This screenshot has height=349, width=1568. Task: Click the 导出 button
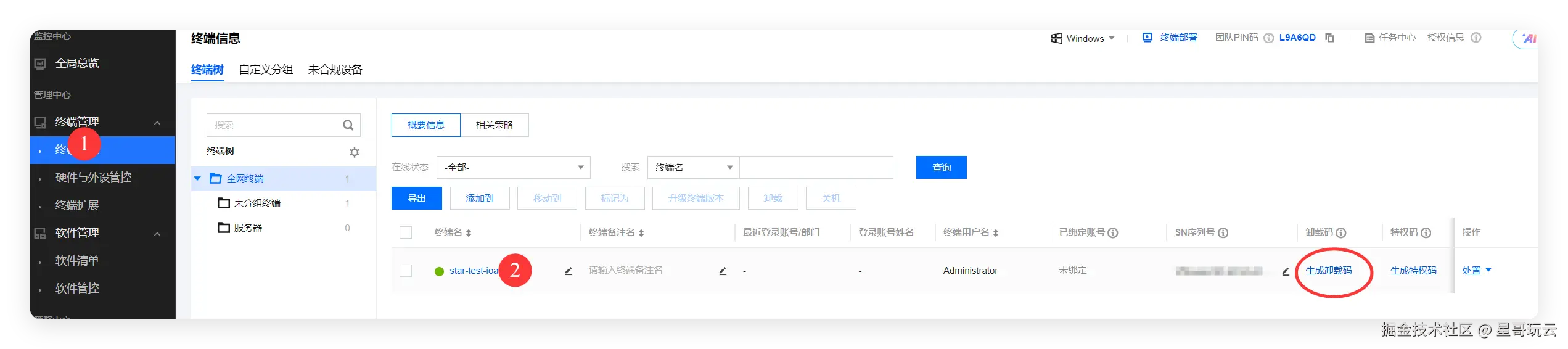pos(417,199)
